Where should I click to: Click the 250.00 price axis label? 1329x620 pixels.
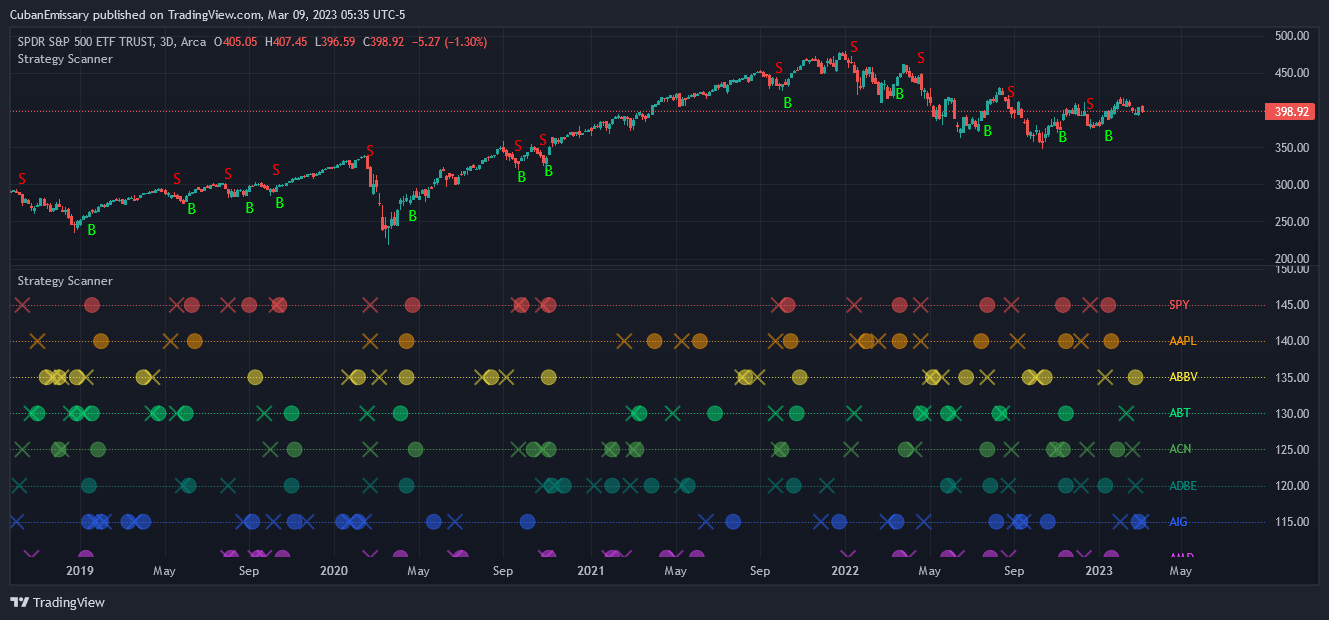[x=1292, y=222]
